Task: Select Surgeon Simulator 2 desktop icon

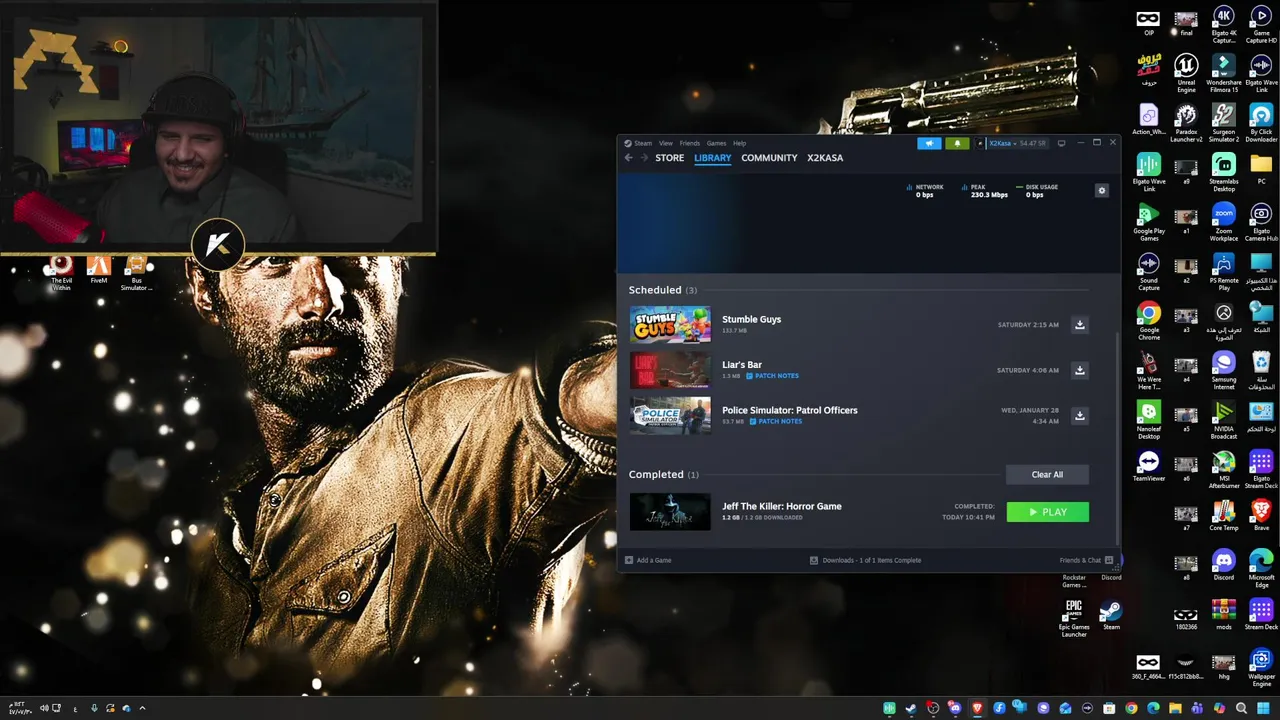Action: (1223, 123)
